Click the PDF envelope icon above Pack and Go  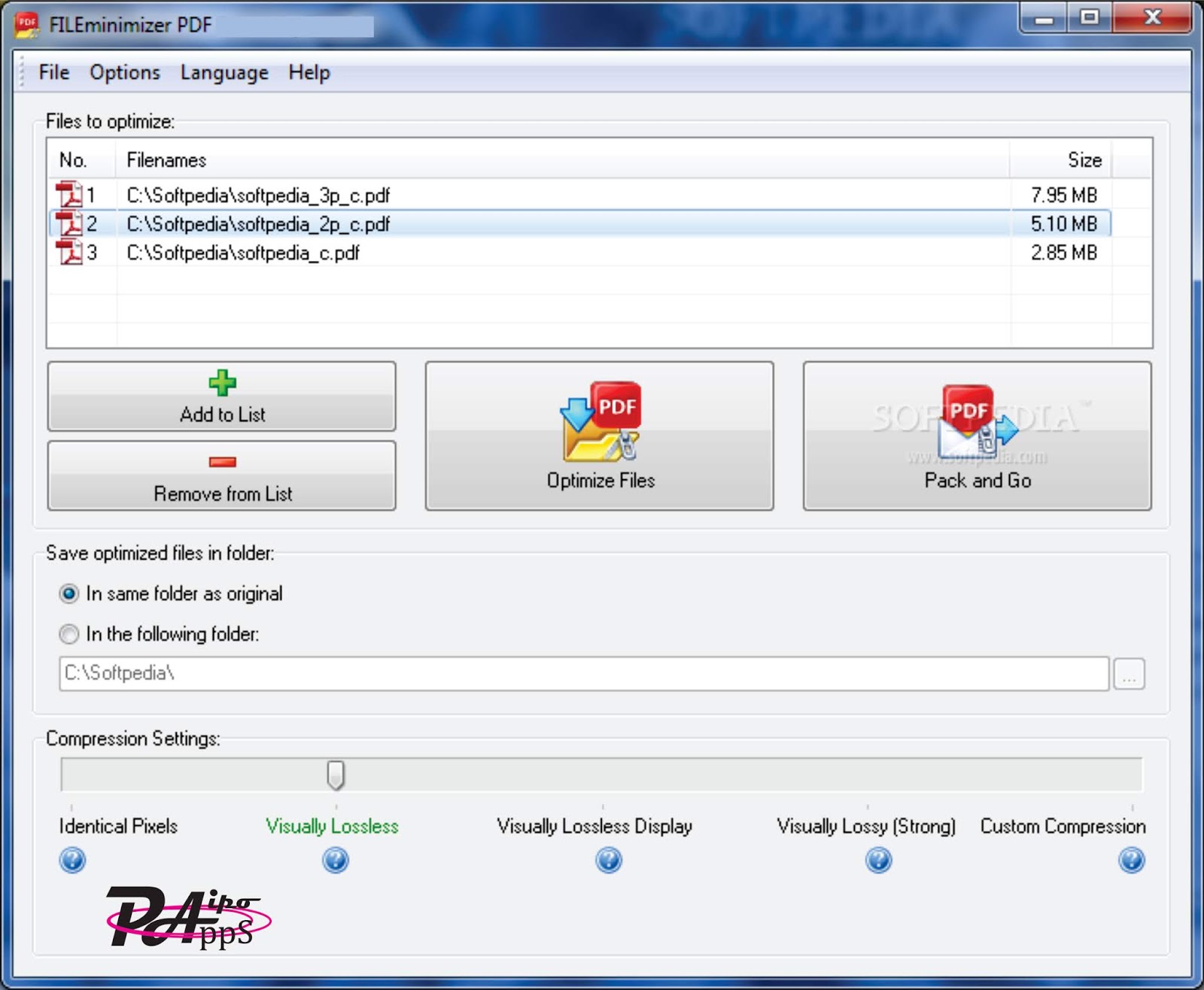point(977,424)
